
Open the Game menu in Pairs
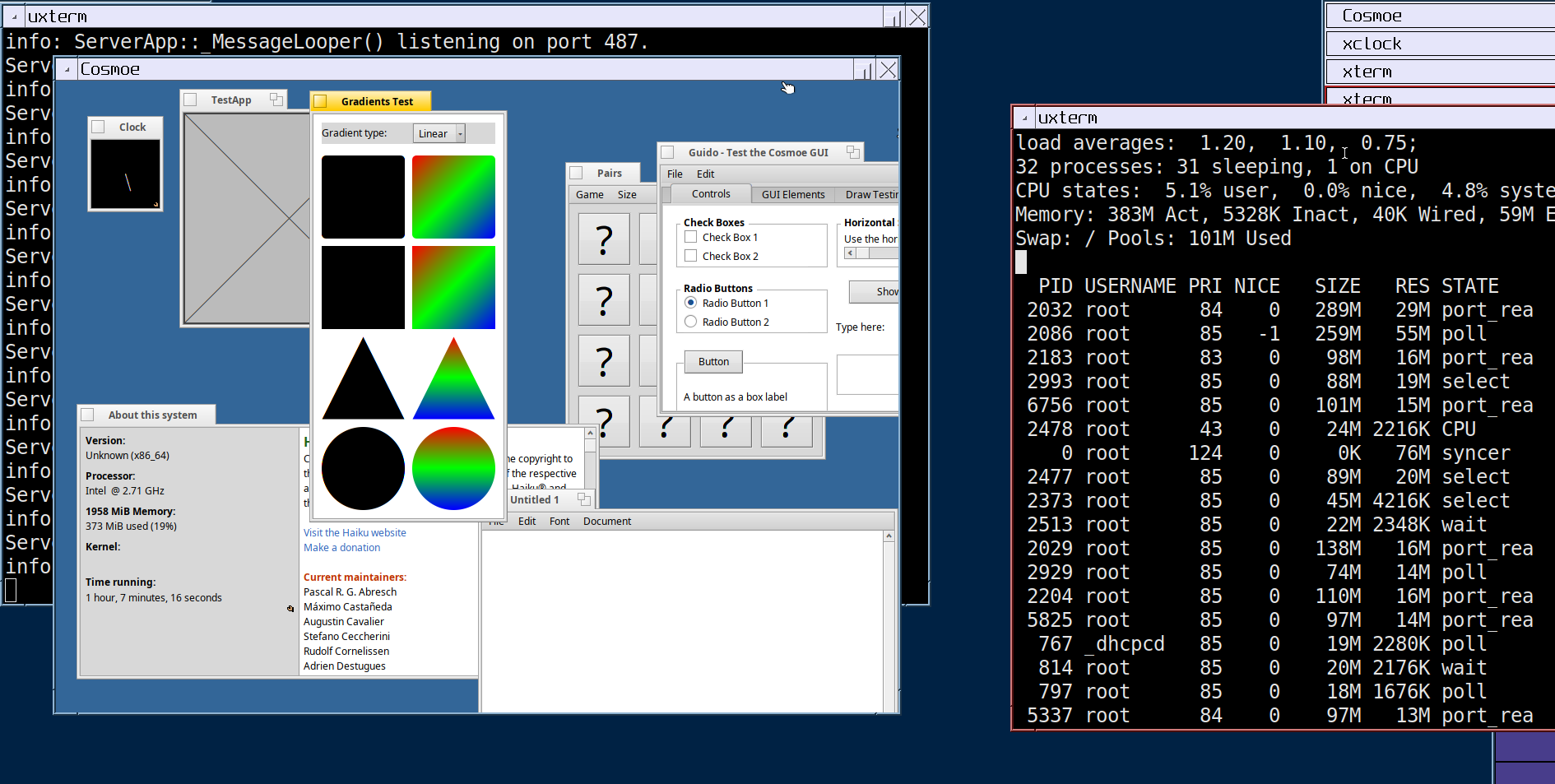(589, 195)
